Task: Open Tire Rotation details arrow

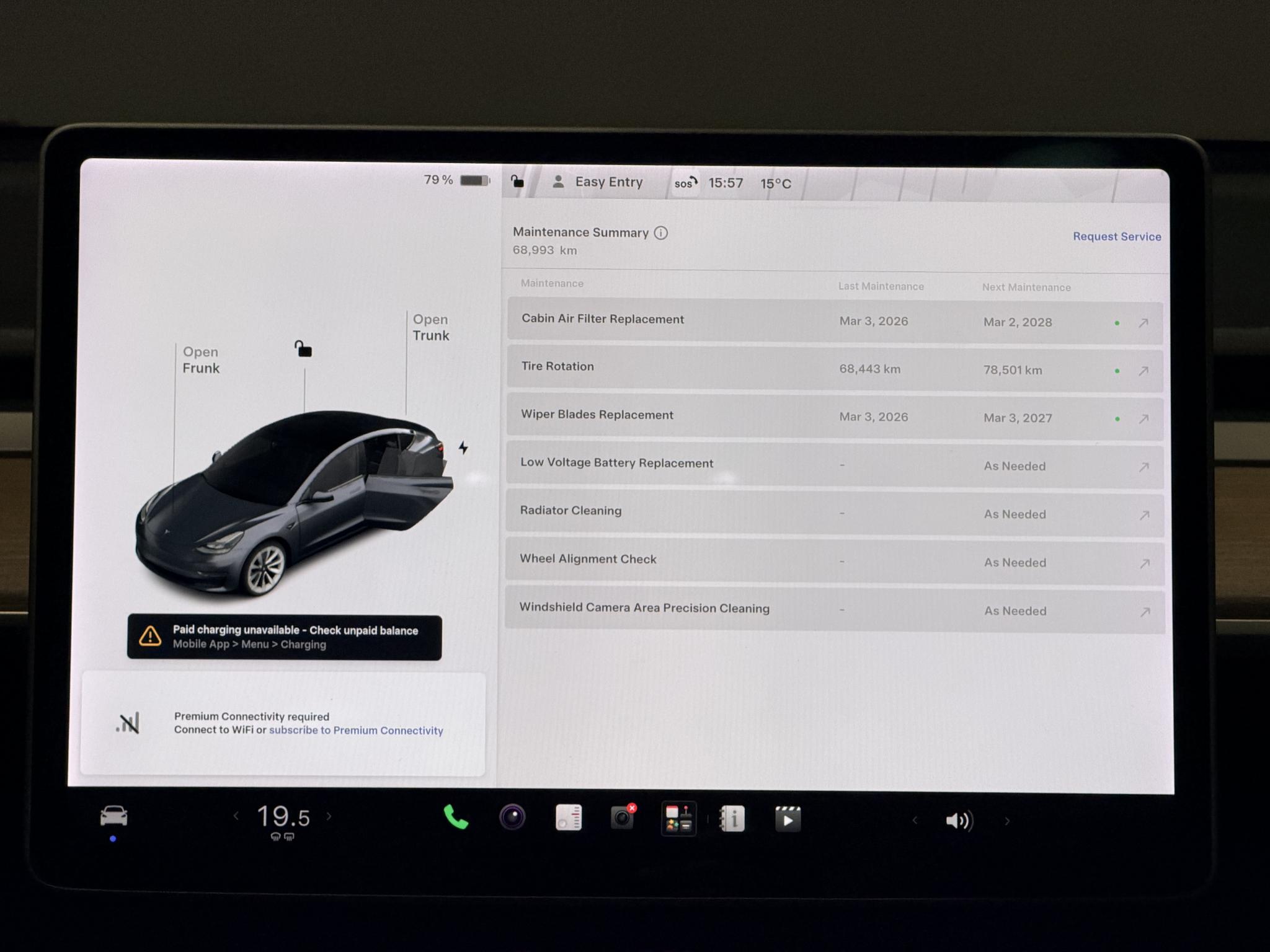Action: pos(1143,371)
